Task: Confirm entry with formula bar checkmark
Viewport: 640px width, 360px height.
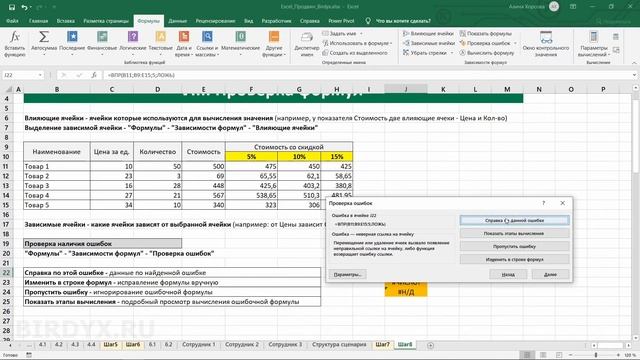Action: tap(79, 75)
